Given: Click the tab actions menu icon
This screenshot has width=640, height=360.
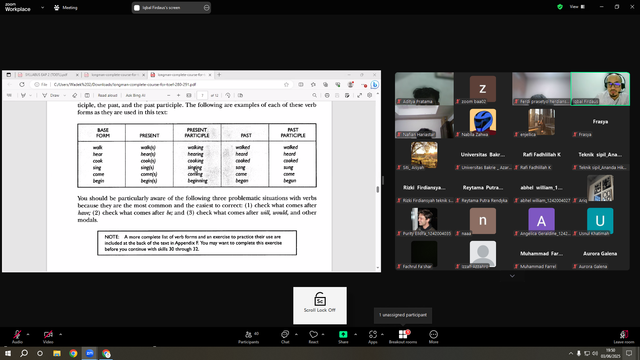Looking at the screenshot, I should [x=9, y=75].
